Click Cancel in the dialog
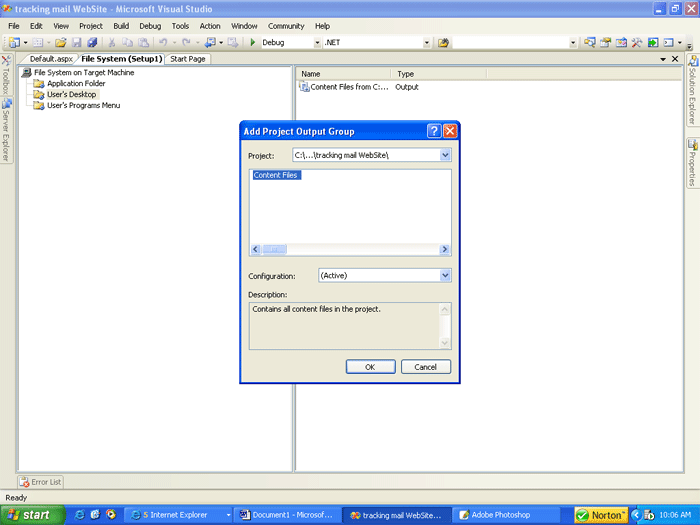The image size is (700, 525). tap(426, 367)
